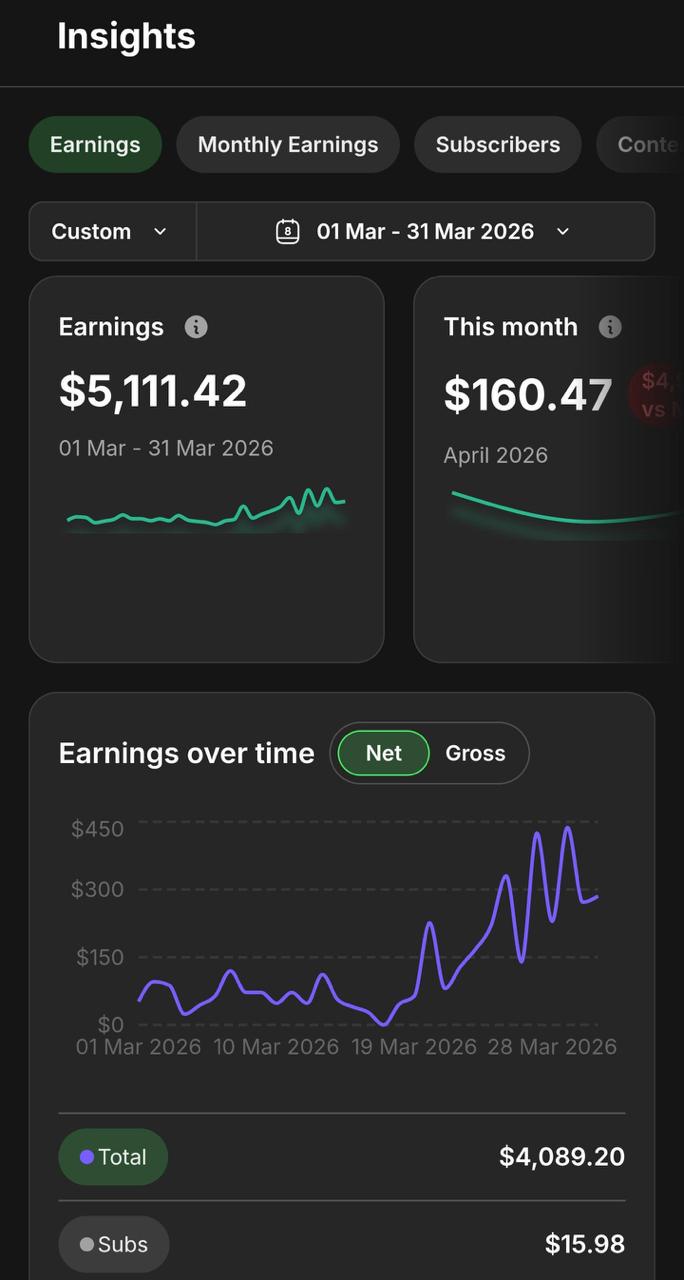The height and width of the screenshot is (1280, 684).
Task: Expand the 01 Mar - 31 Mar 2026 date selector
Action: (425, 231)
